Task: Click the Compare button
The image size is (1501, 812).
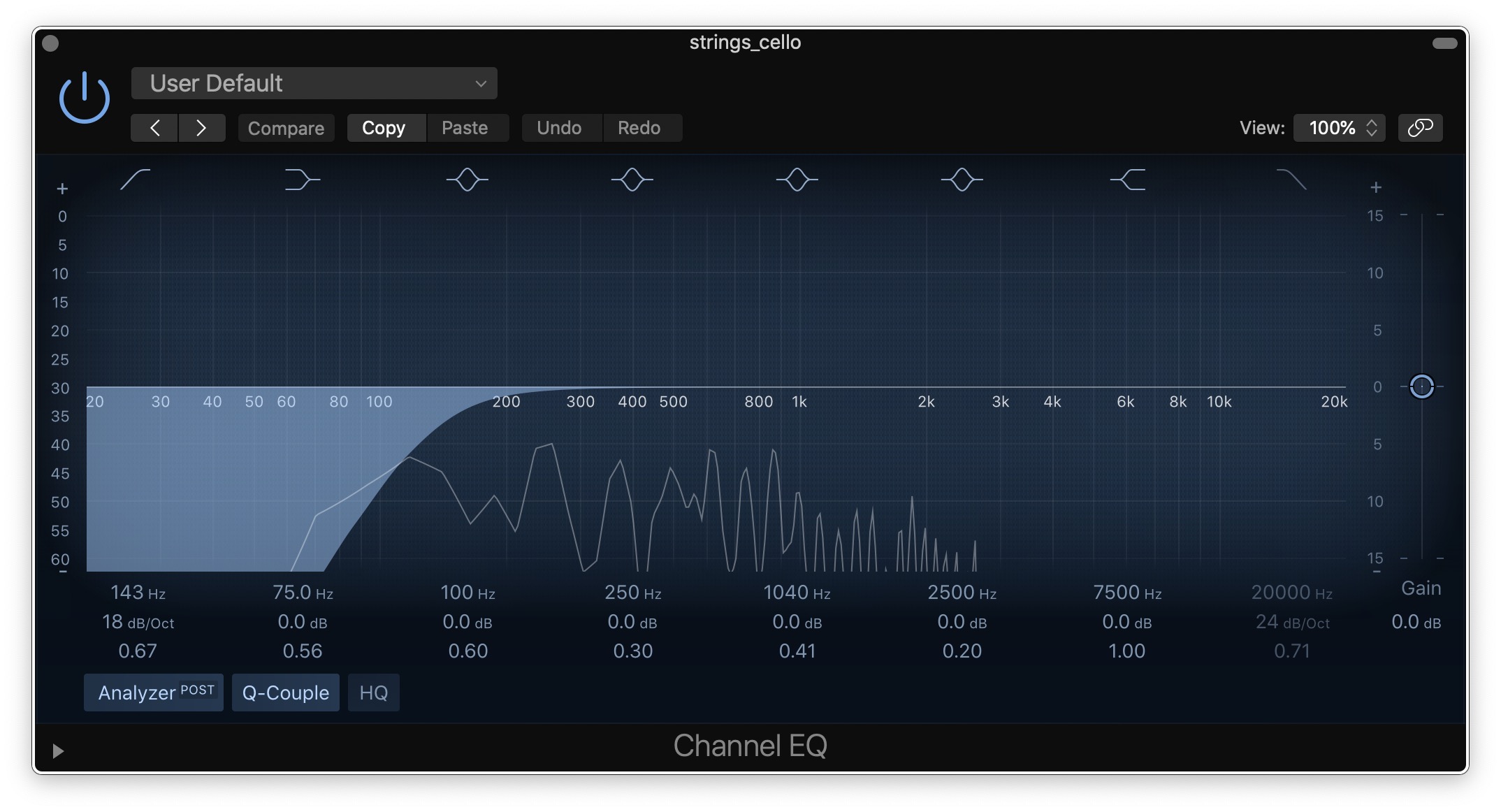Action: (286, 128)
